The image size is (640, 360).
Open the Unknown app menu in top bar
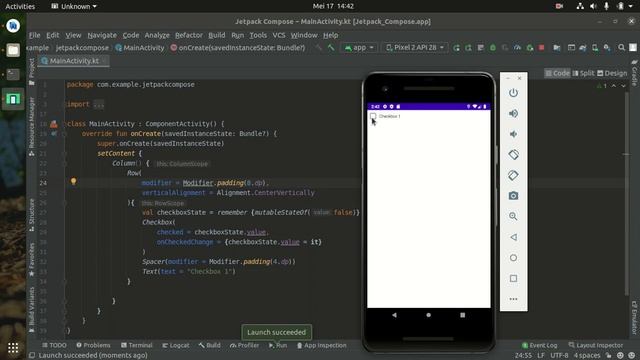(x=73, y=6)
